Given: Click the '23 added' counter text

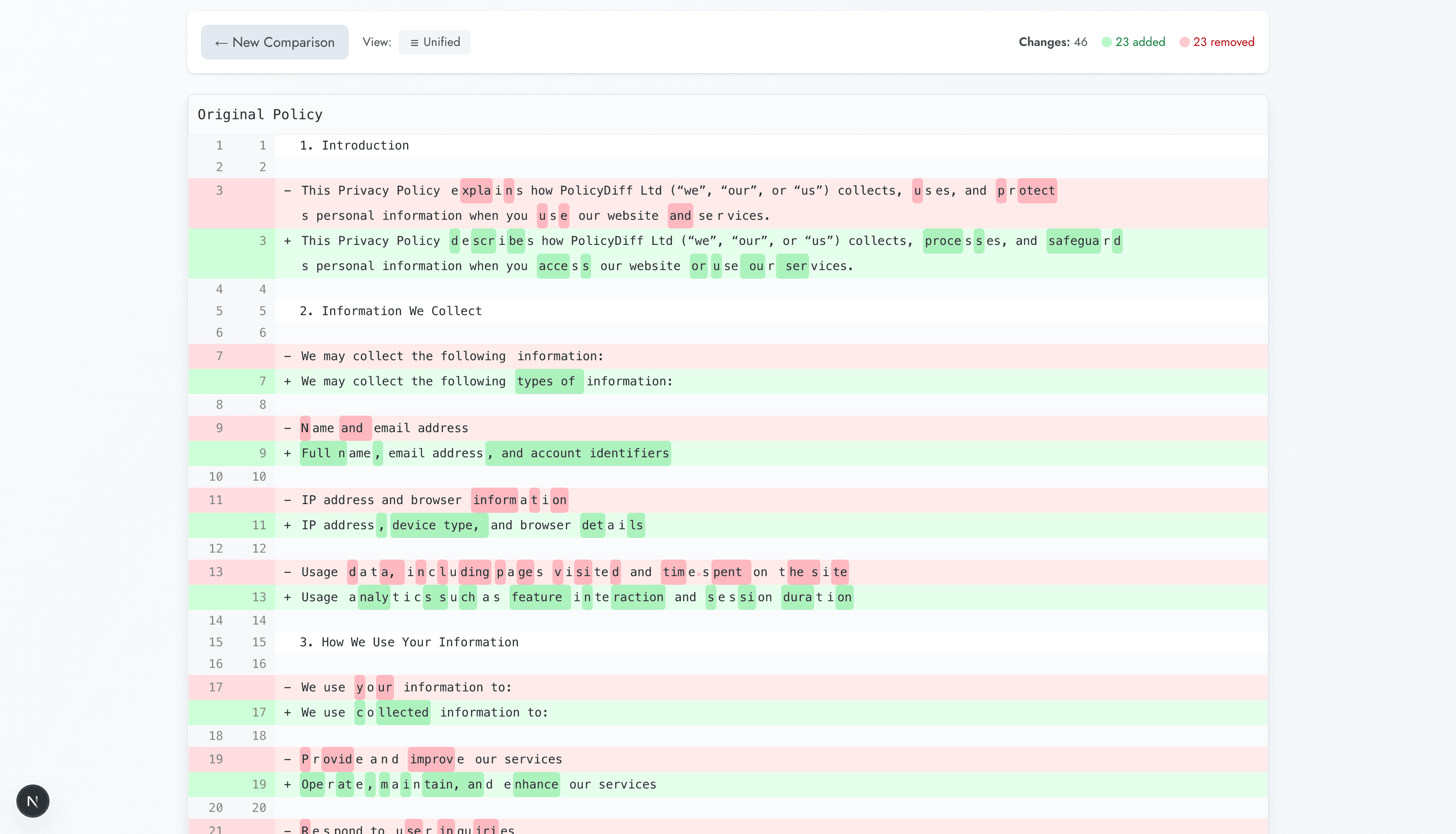Looking at the screenshot, I should point(1139,42).
